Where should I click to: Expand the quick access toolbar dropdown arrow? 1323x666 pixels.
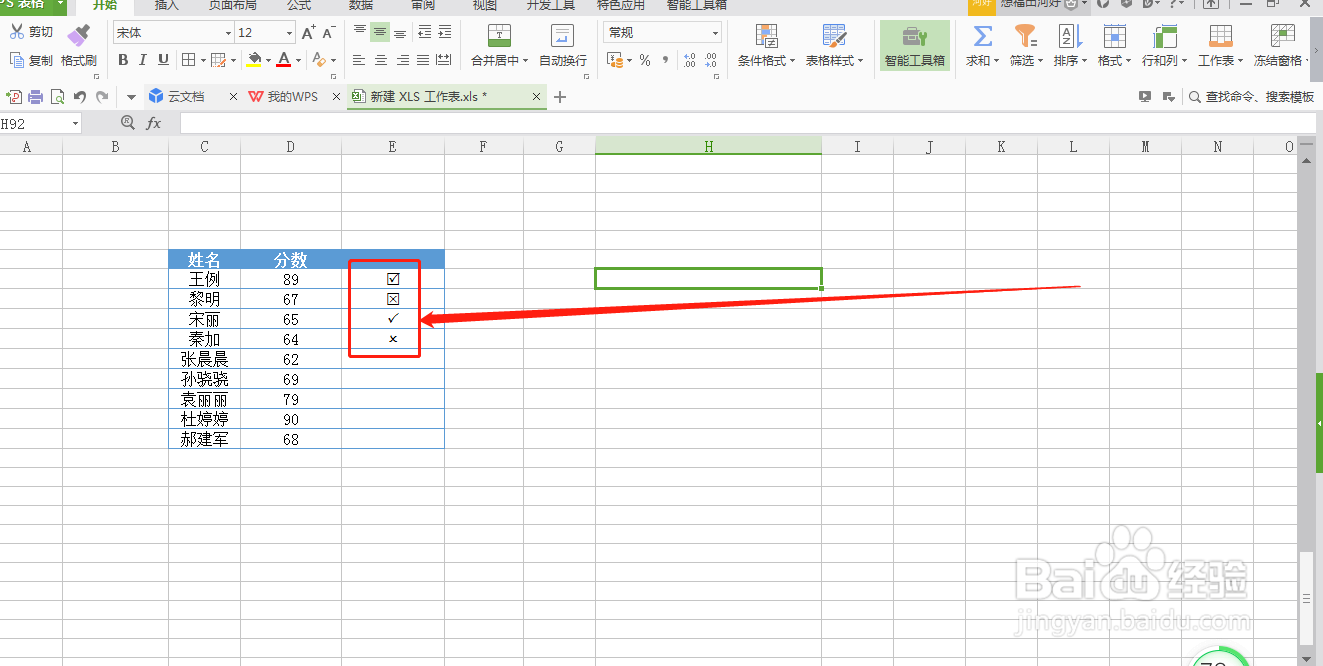click(x=131, y=97)
